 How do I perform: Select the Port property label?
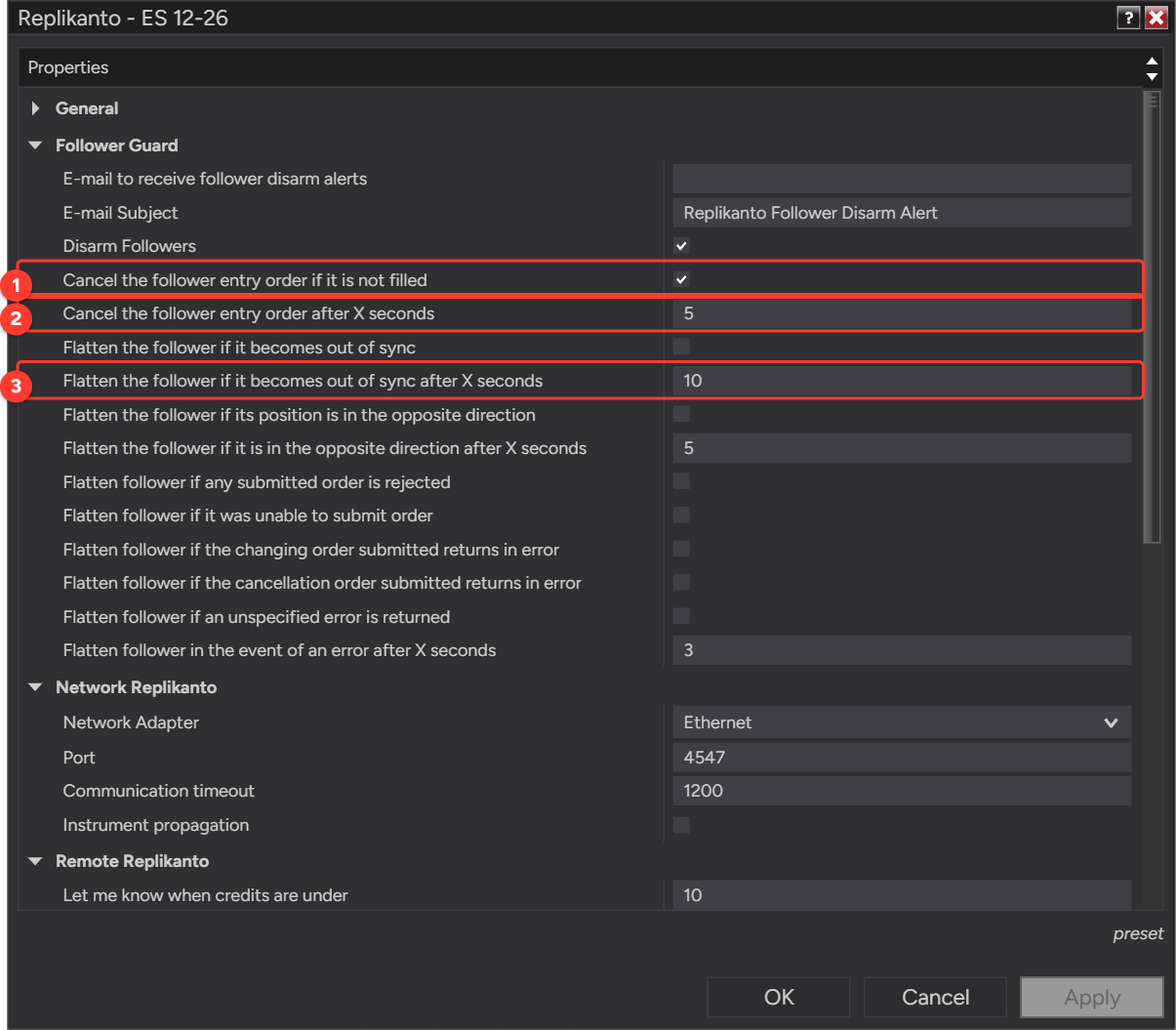(x=79, y=758)
